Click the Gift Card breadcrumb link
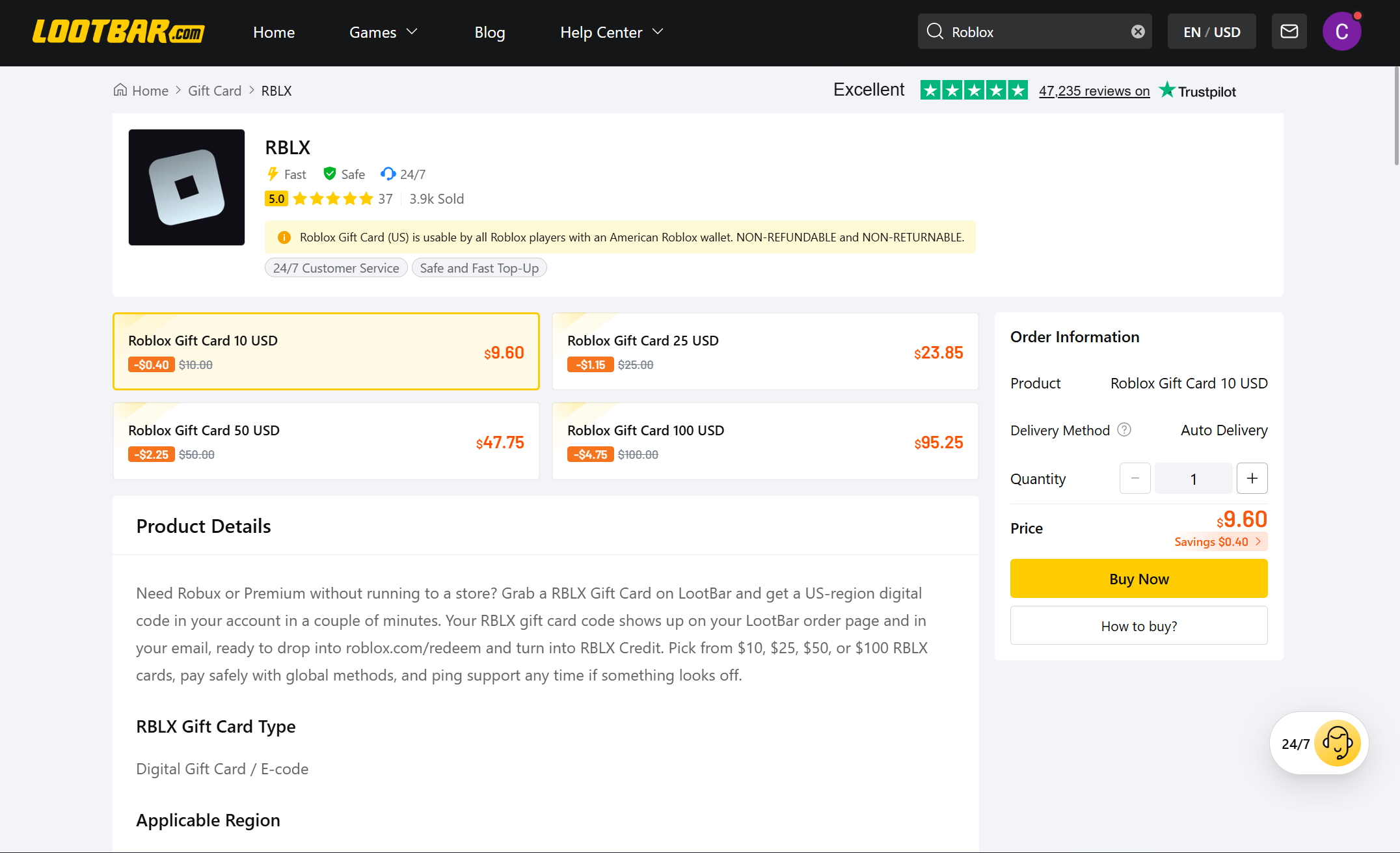Screen dimensions: 1400x853 tap(215, 90)
